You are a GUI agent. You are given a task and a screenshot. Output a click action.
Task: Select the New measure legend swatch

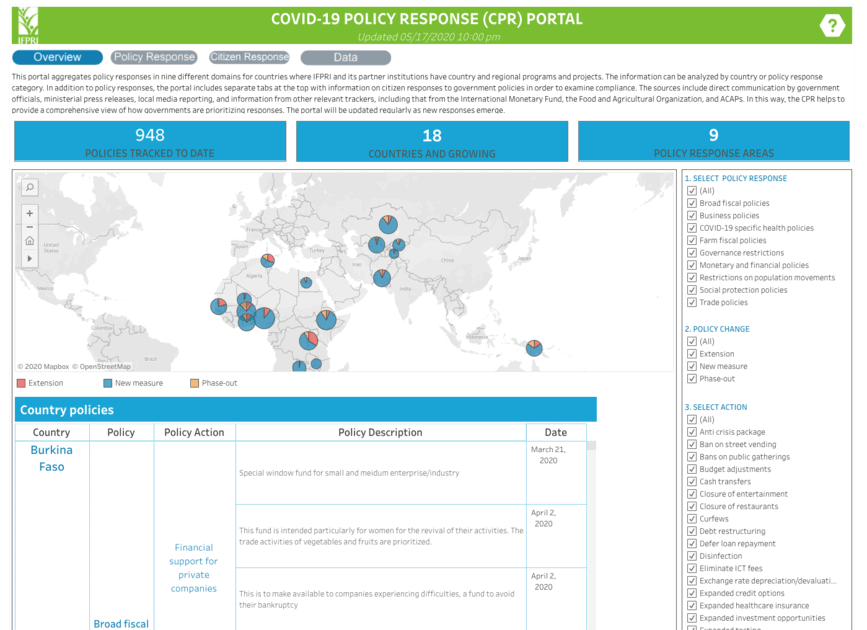(x=107, y=383)
